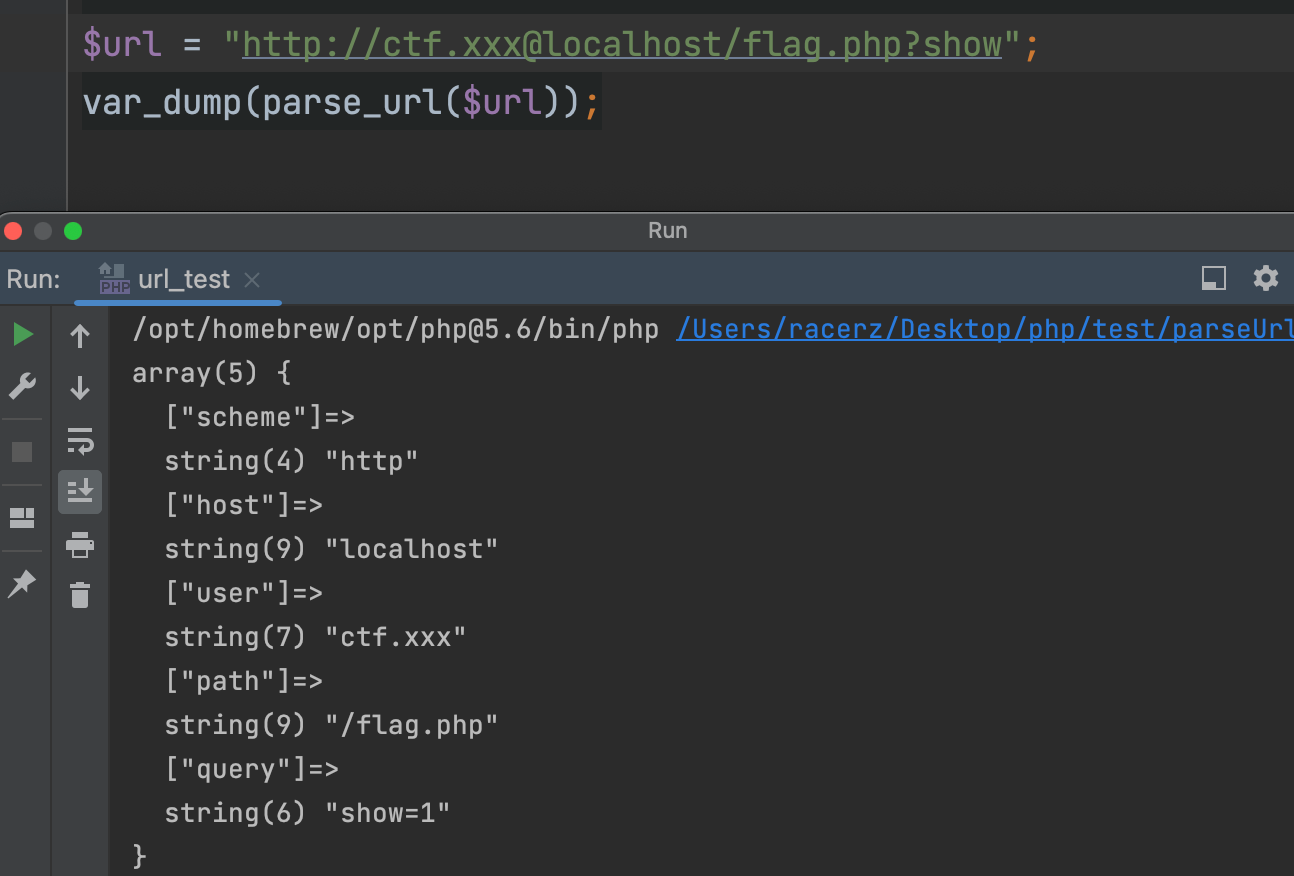Click the ["host"]=> output line

coord(244,505)
